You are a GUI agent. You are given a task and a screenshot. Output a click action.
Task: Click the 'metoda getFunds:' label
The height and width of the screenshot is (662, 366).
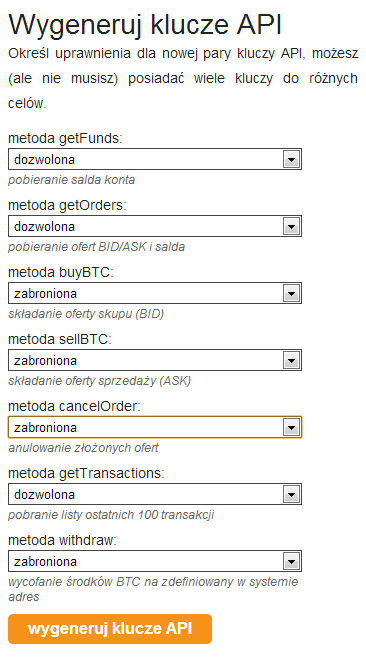click(65, 138)
